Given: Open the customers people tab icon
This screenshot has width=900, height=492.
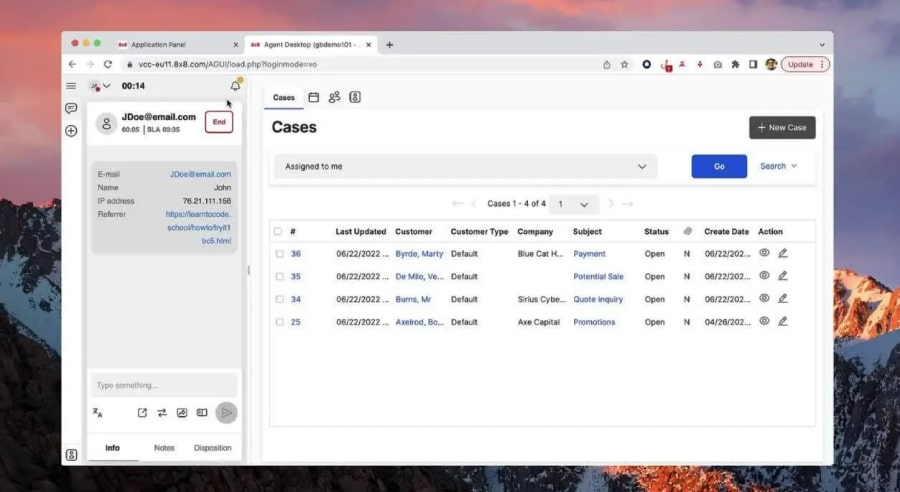Looking at the screenshot, I should pyautogui.click(x=334, y=98).
